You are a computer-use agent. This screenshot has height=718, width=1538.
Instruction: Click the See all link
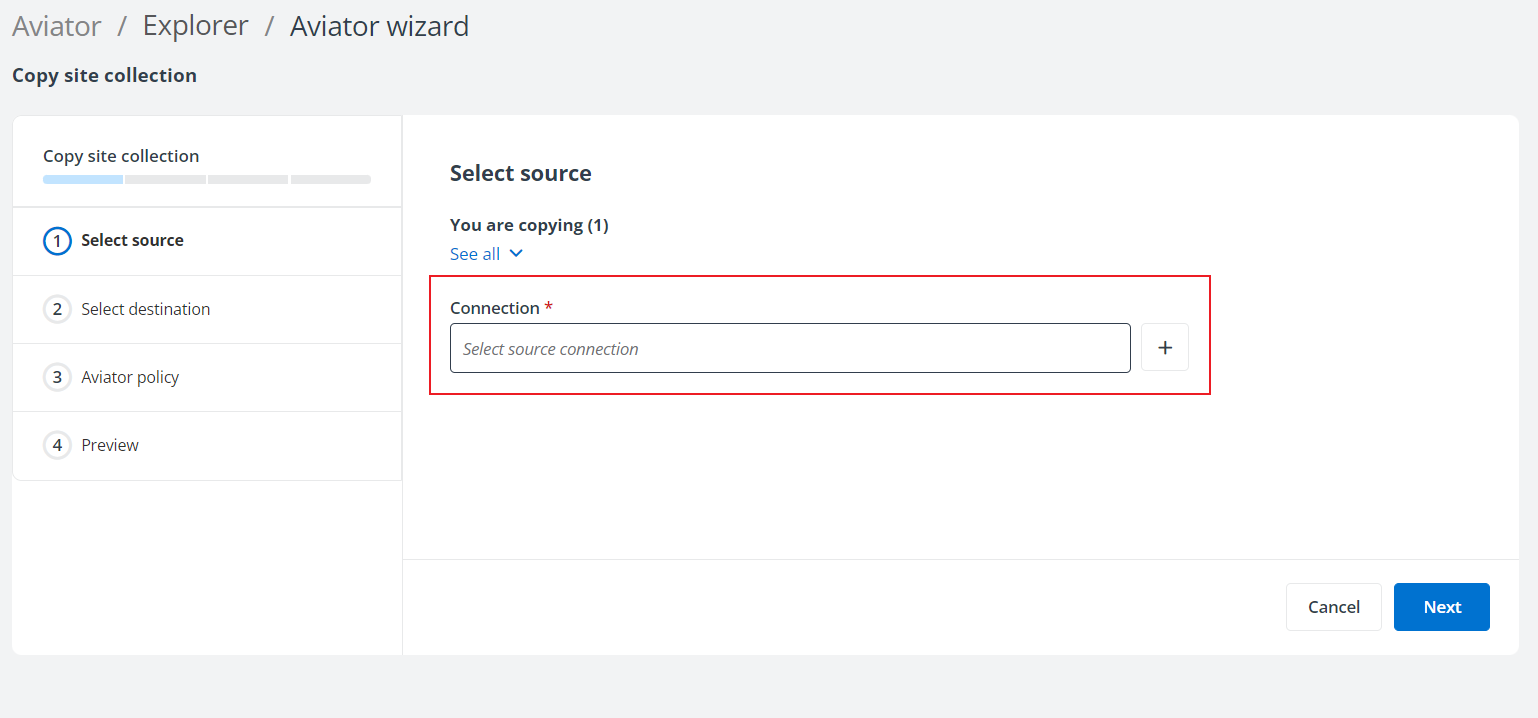tap(475, 254)
